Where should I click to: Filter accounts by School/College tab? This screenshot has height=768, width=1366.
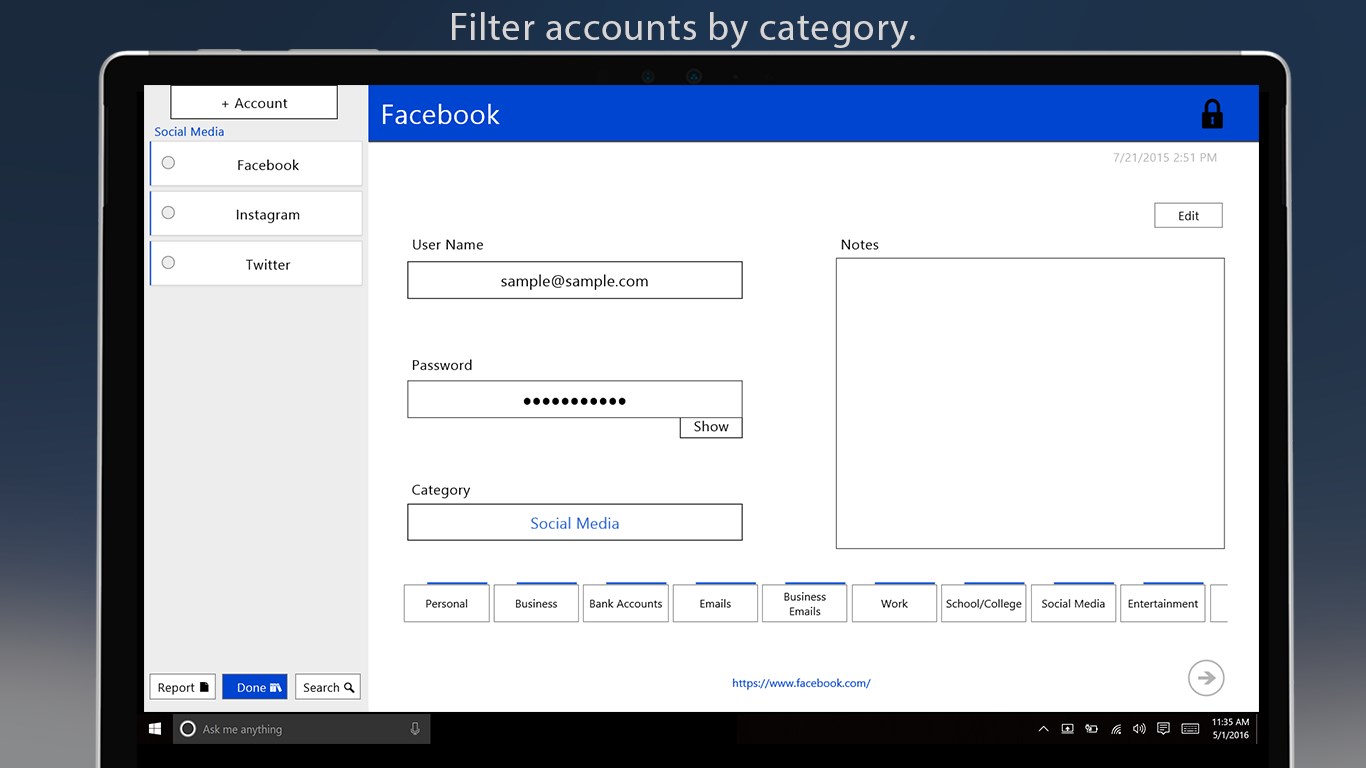click(984, 603)
